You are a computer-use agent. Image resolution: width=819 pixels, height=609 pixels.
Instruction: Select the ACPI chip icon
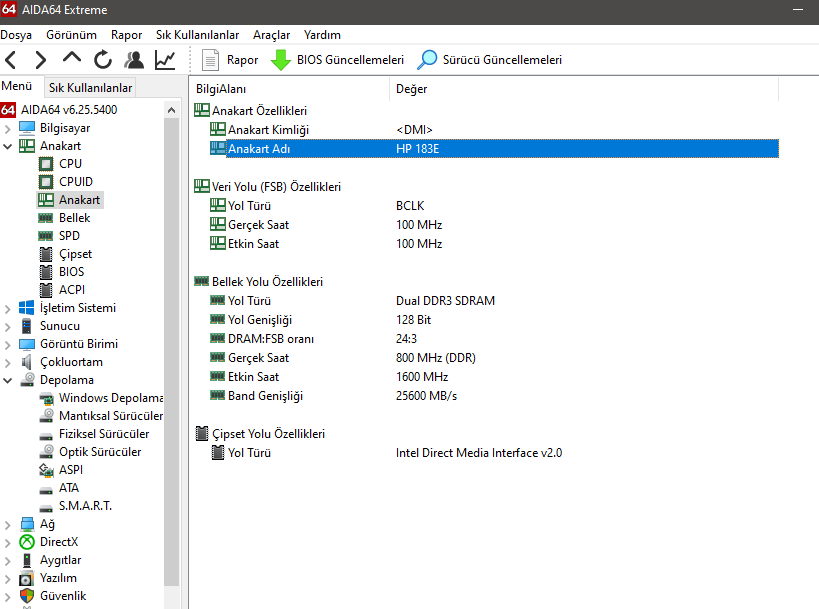[x=46, y=290]
